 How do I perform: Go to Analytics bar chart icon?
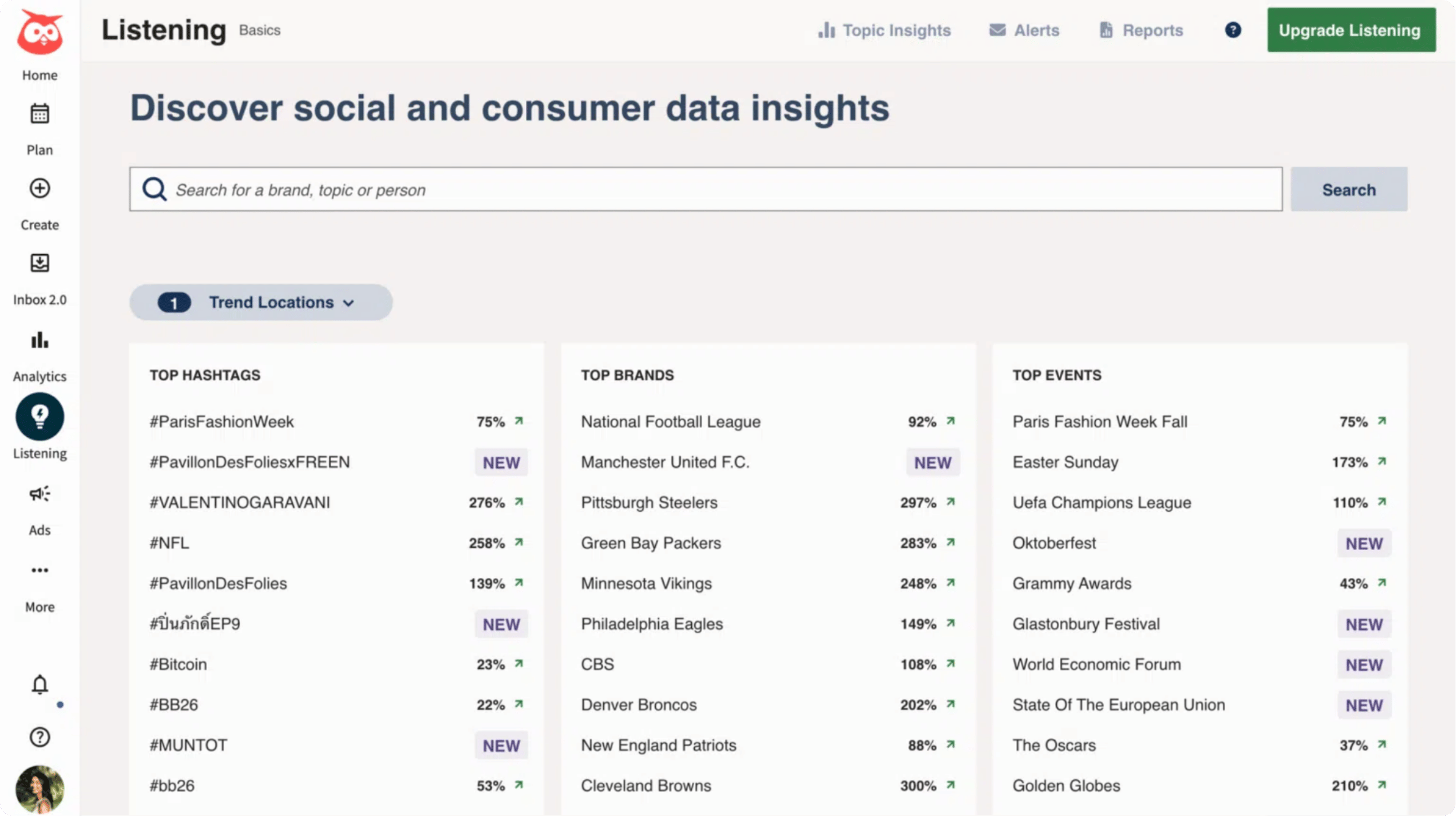(39, 340)
